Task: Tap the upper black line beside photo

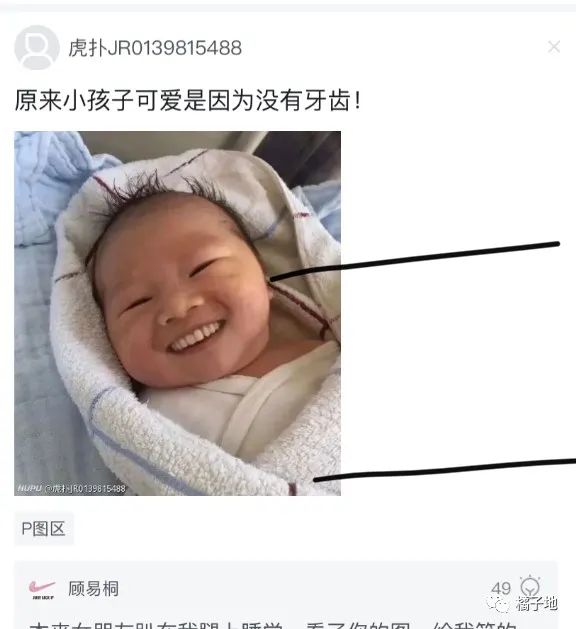Action: pyautogui.click(x=414, y=261)
